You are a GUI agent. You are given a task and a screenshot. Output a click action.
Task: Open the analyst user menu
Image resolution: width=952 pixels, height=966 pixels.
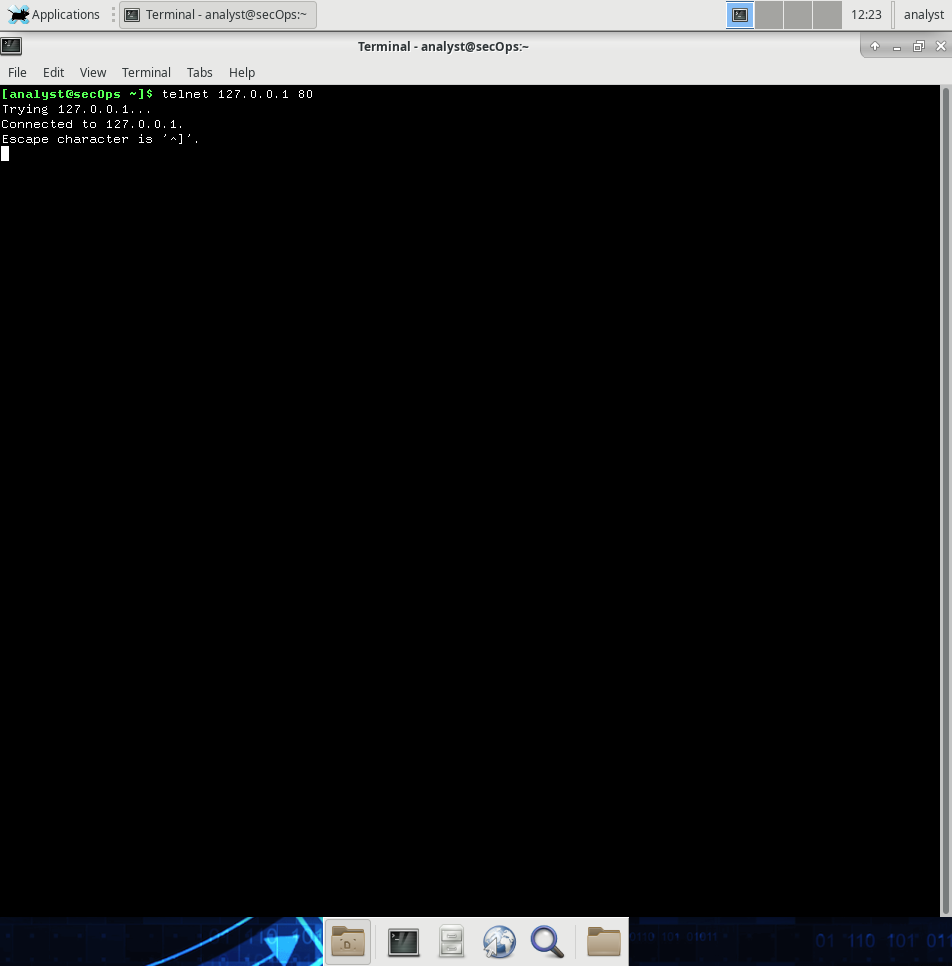(923, 15)
